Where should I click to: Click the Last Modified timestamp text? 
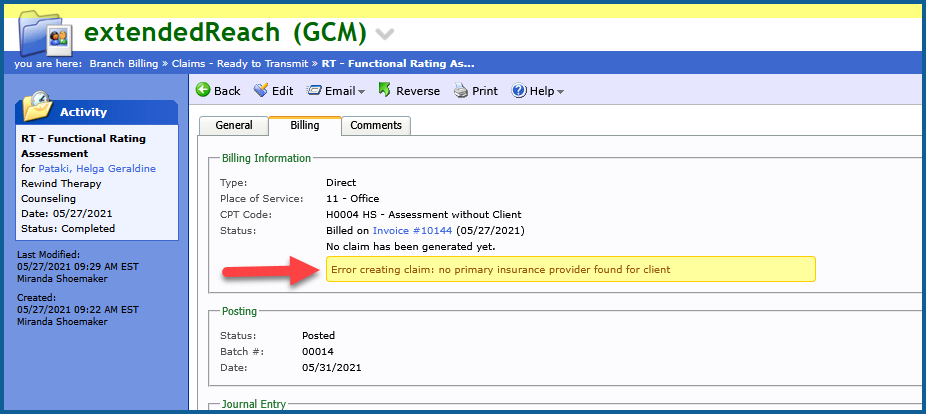click(x=80, y=266)
